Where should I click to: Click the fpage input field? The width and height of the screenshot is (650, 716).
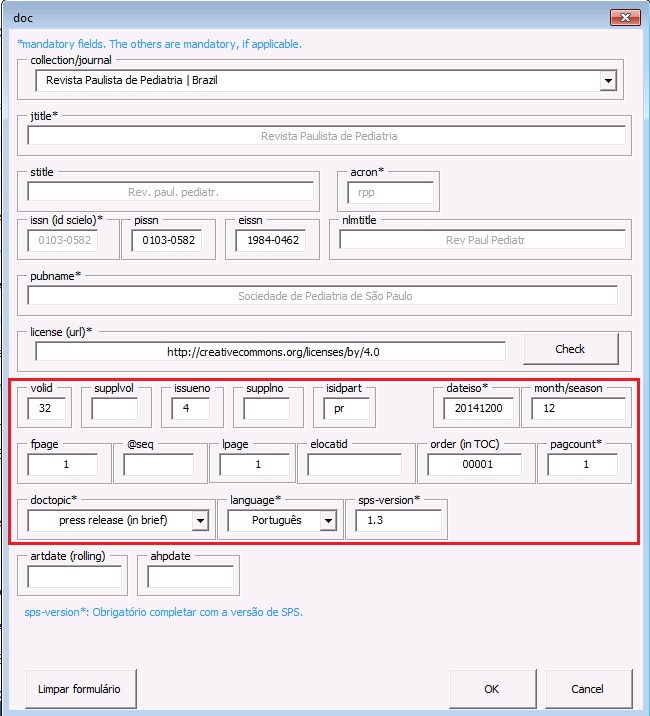coord(63,464)
